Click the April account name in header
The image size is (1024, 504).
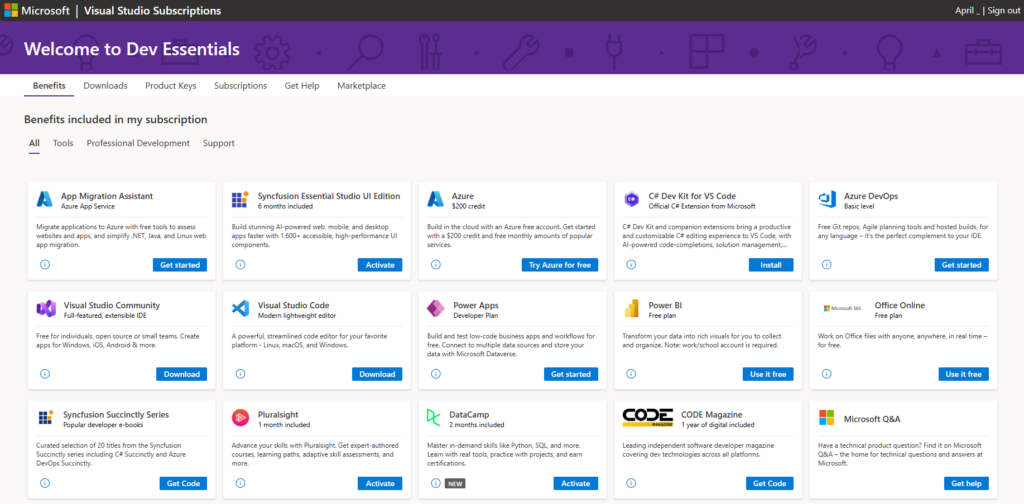click(967, 10)
